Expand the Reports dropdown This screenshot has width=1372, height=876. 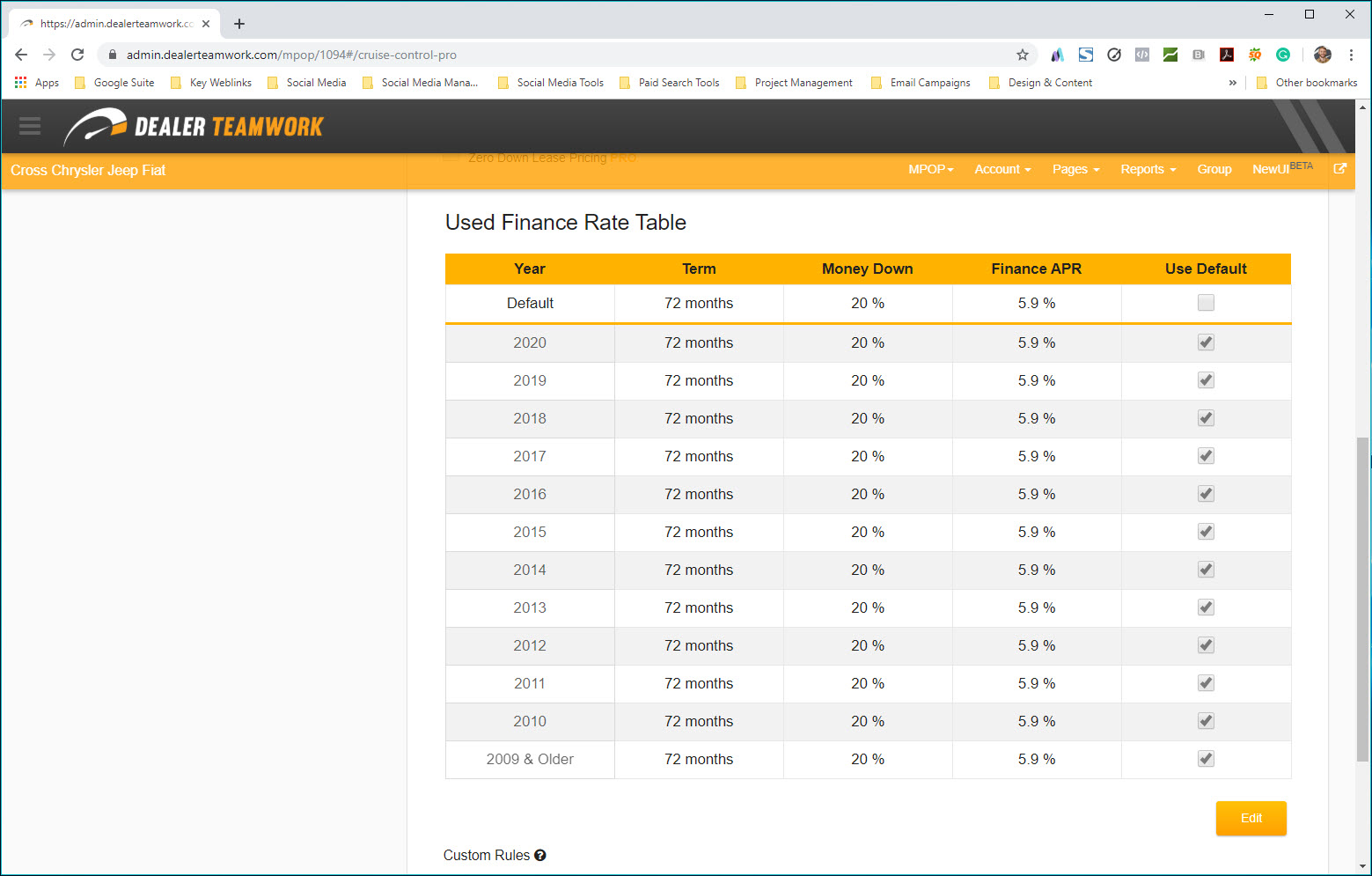pos(1147,169)
